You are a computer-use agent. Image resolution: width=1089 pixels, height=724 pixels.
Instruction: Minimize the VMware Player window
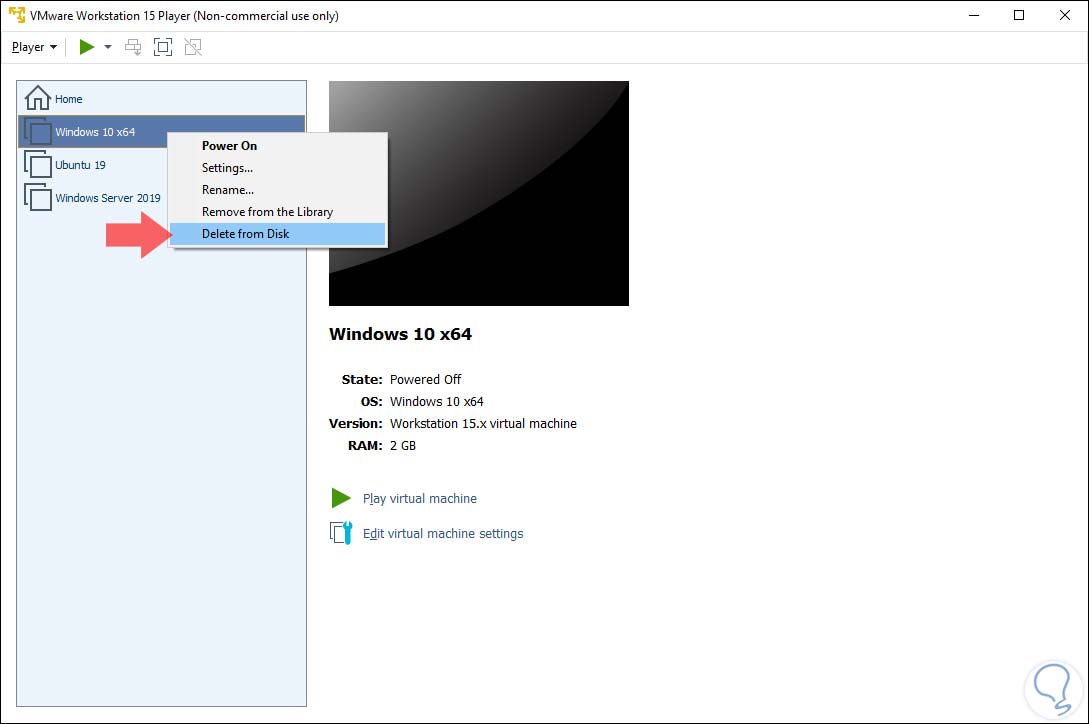pos(974,15)
